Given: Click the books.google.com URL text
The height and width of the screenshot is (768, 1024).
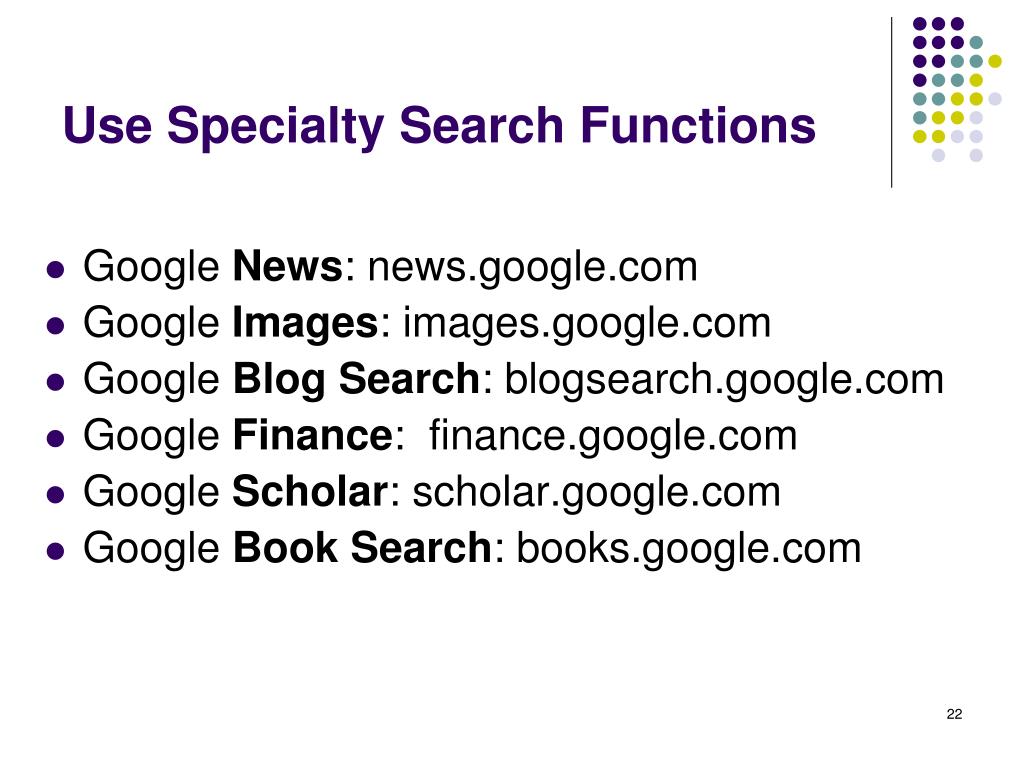Looking at the screenshot, I should pyautogui.click(x=689, y=548).
